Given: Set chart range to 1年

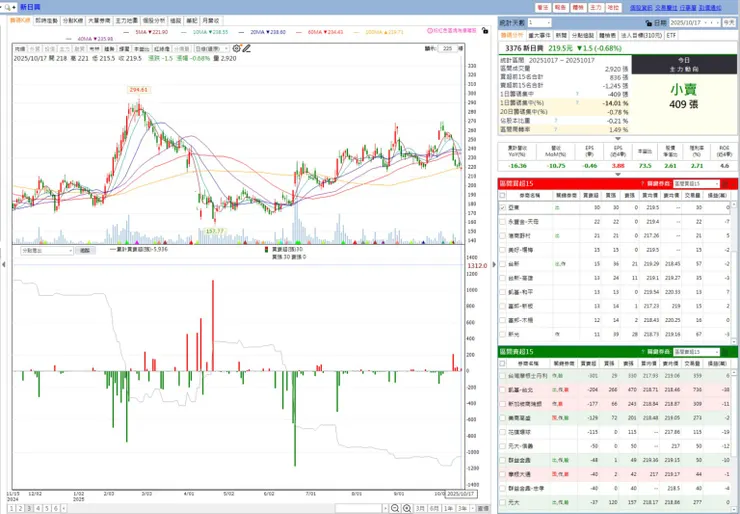Looking at the screenshot, I should (449, 508).
